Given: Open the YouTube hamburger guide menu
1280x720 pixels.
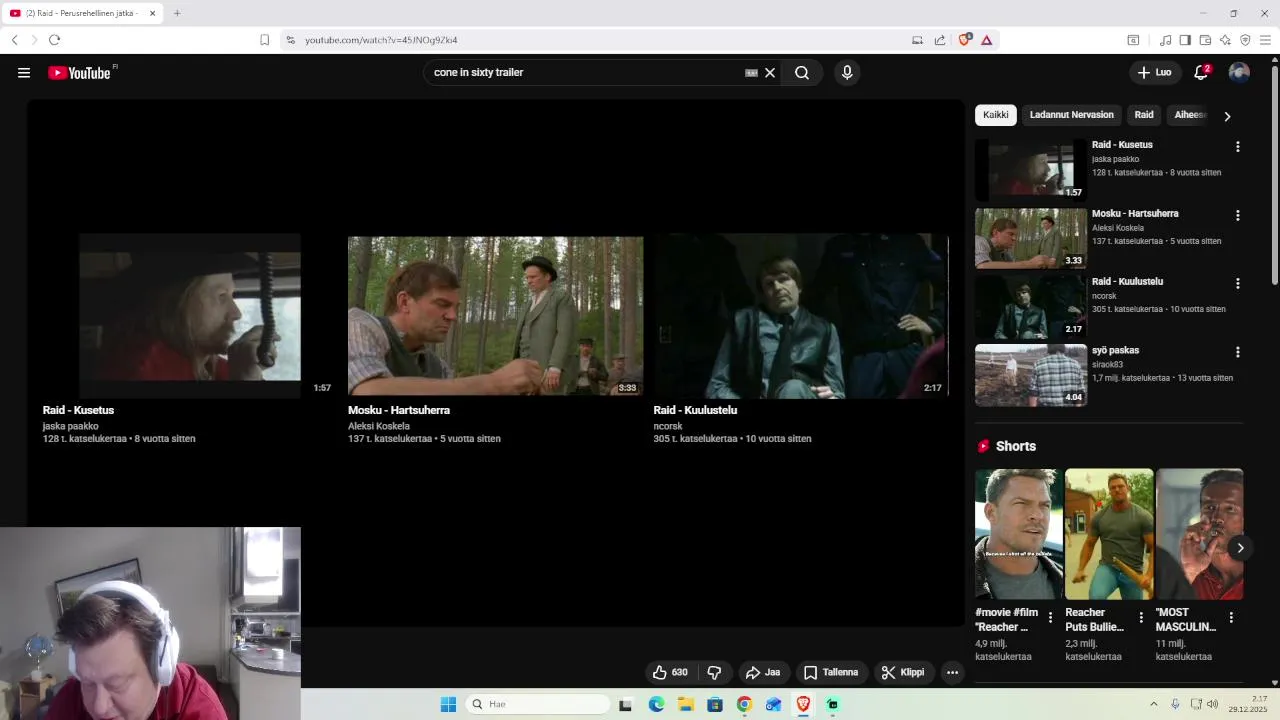Looking at the screenshot, I should (24, 72).
